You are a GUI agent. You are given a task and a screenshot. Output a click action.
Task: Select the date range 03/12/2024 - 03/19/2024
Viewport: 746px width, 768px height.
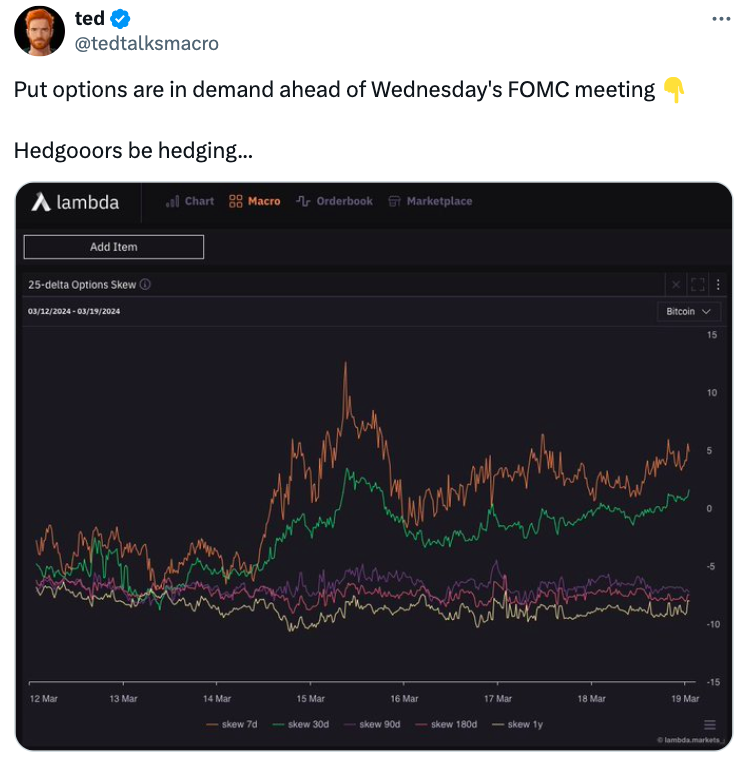[x=74, y=311]
